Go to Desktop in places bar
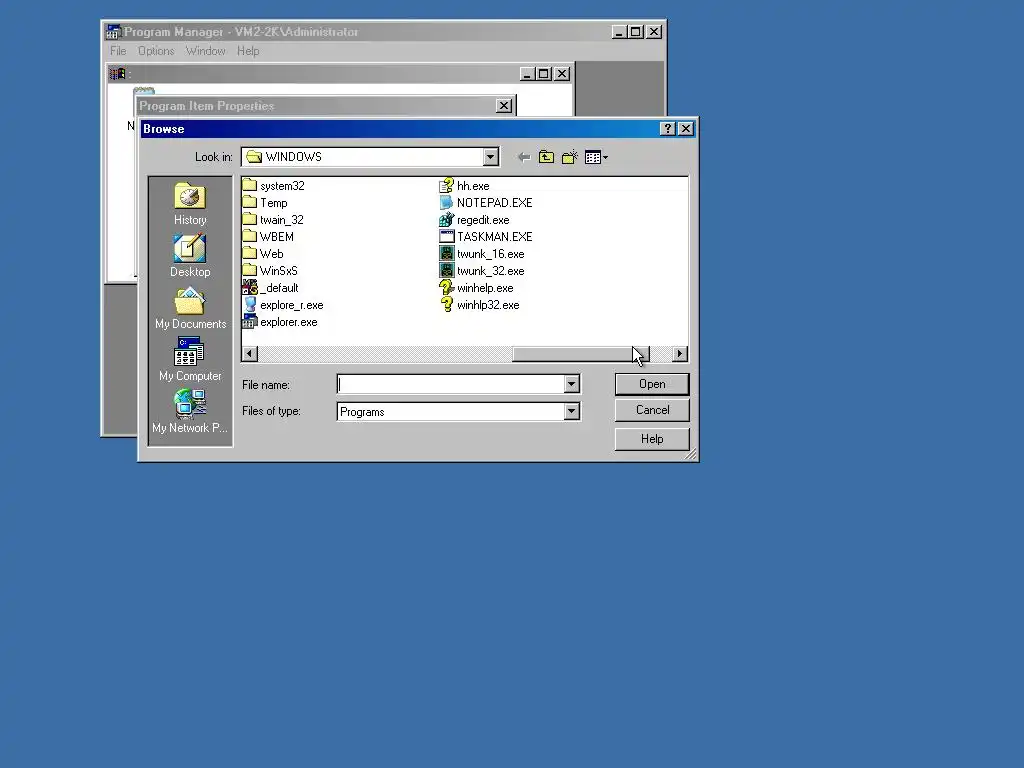 [190, 256]
